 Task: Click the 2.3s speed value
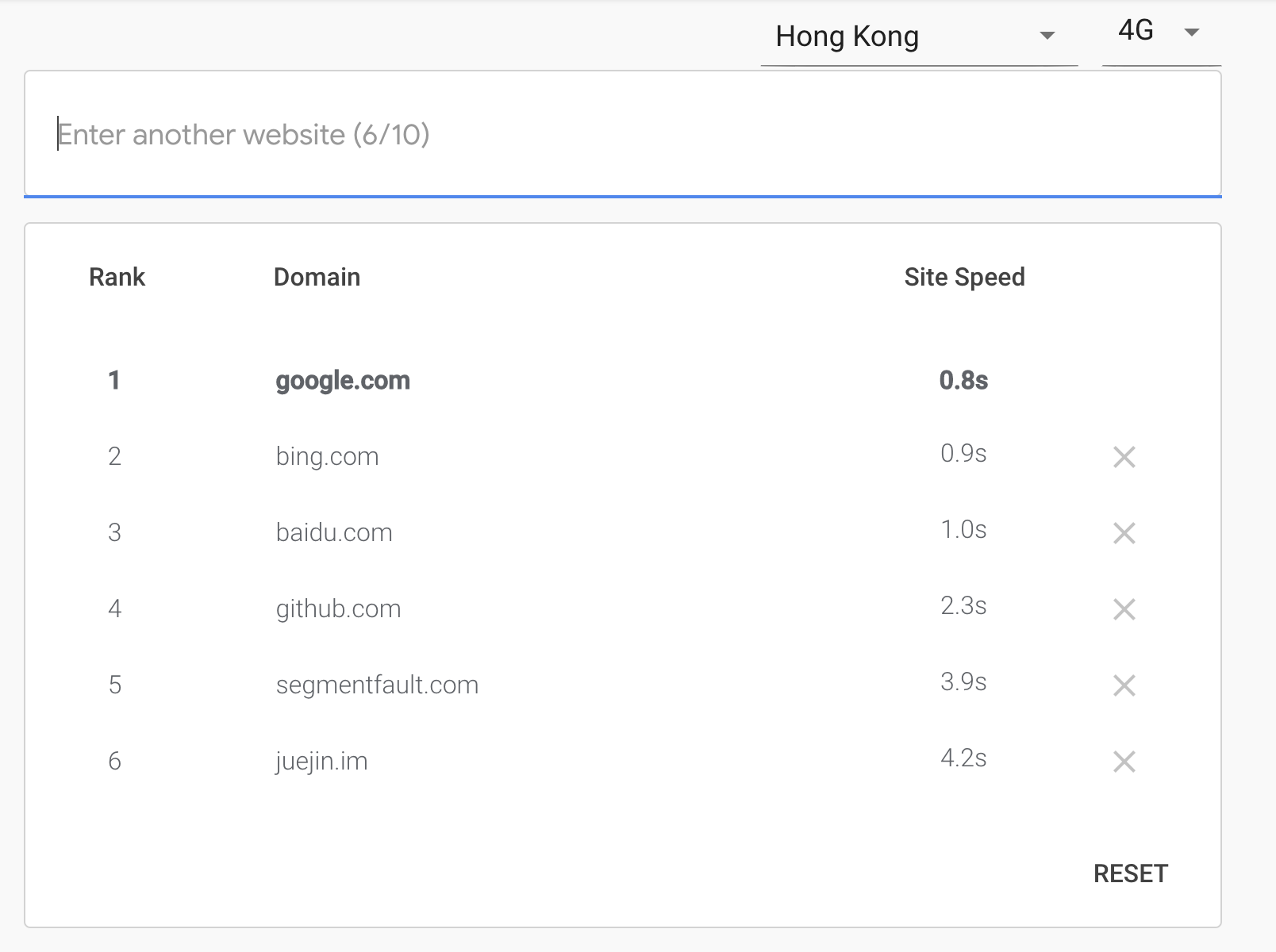(x=963, y=605)
